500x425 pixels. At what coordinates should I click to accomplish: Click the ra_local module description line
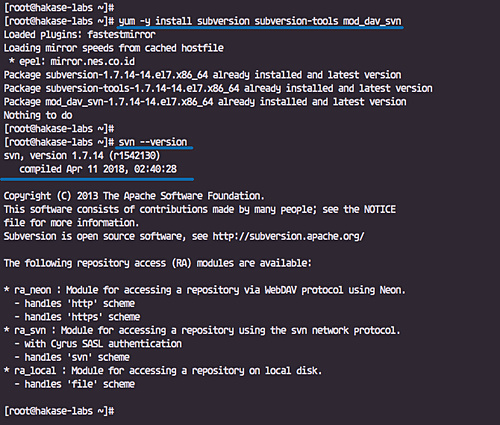pos(163,371)
